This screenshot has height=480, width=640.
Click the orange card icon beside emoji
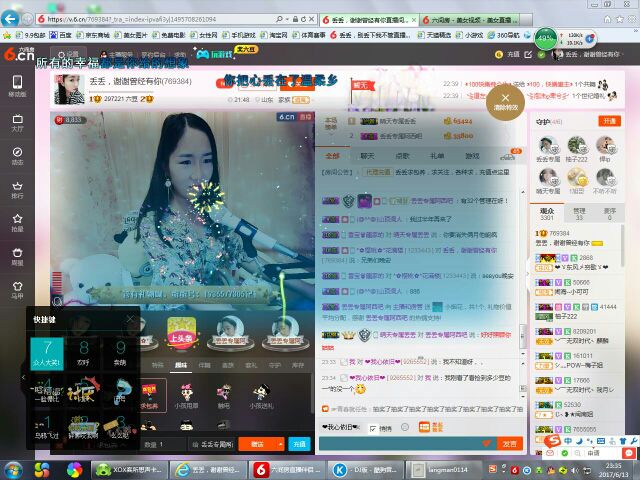tap(425, 427)
